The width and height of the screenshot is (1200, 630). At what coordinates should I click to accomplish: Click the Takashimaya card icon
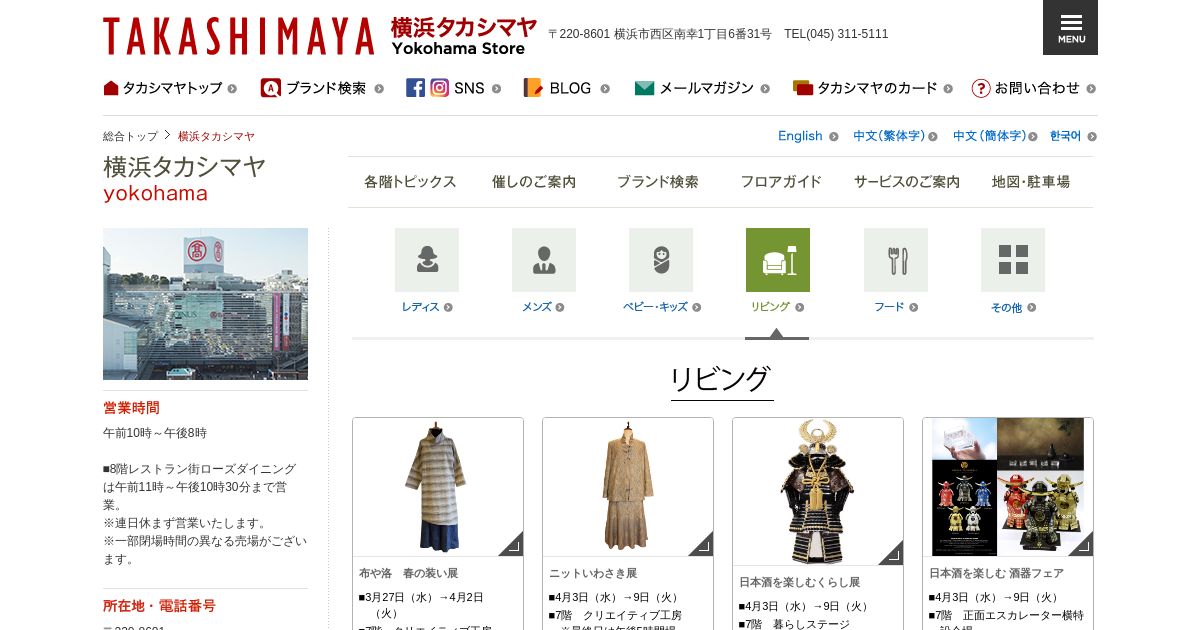[x=803, y=88]
